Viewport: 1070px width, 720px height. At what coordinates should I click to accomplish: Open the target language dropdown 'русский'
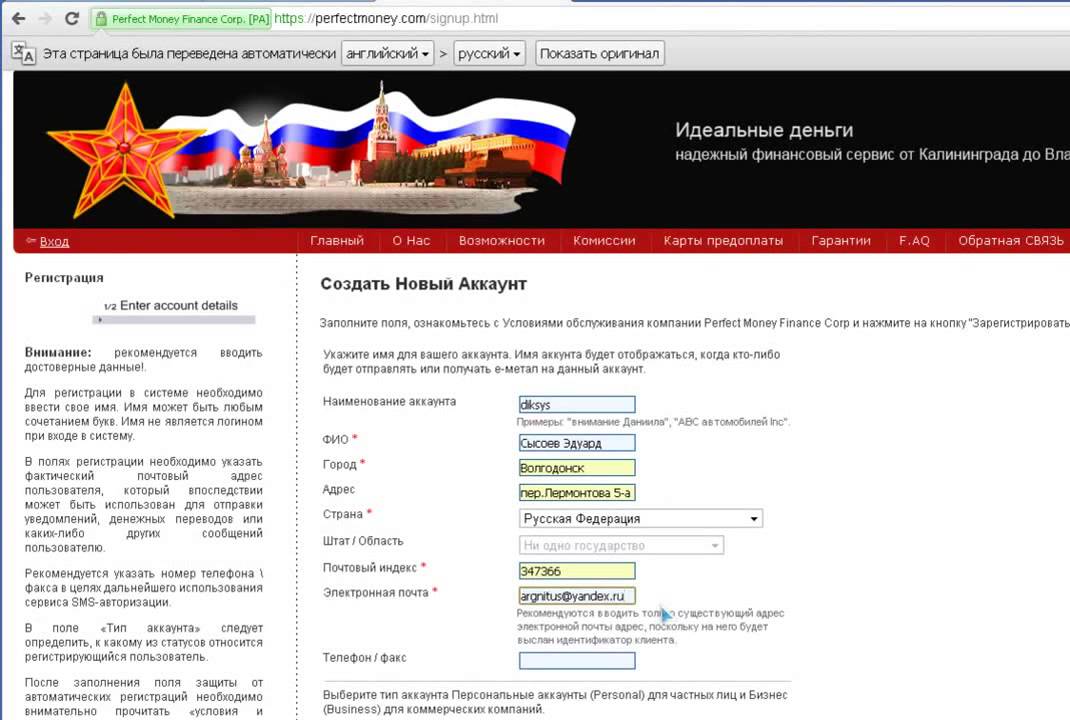pos(489,53)
